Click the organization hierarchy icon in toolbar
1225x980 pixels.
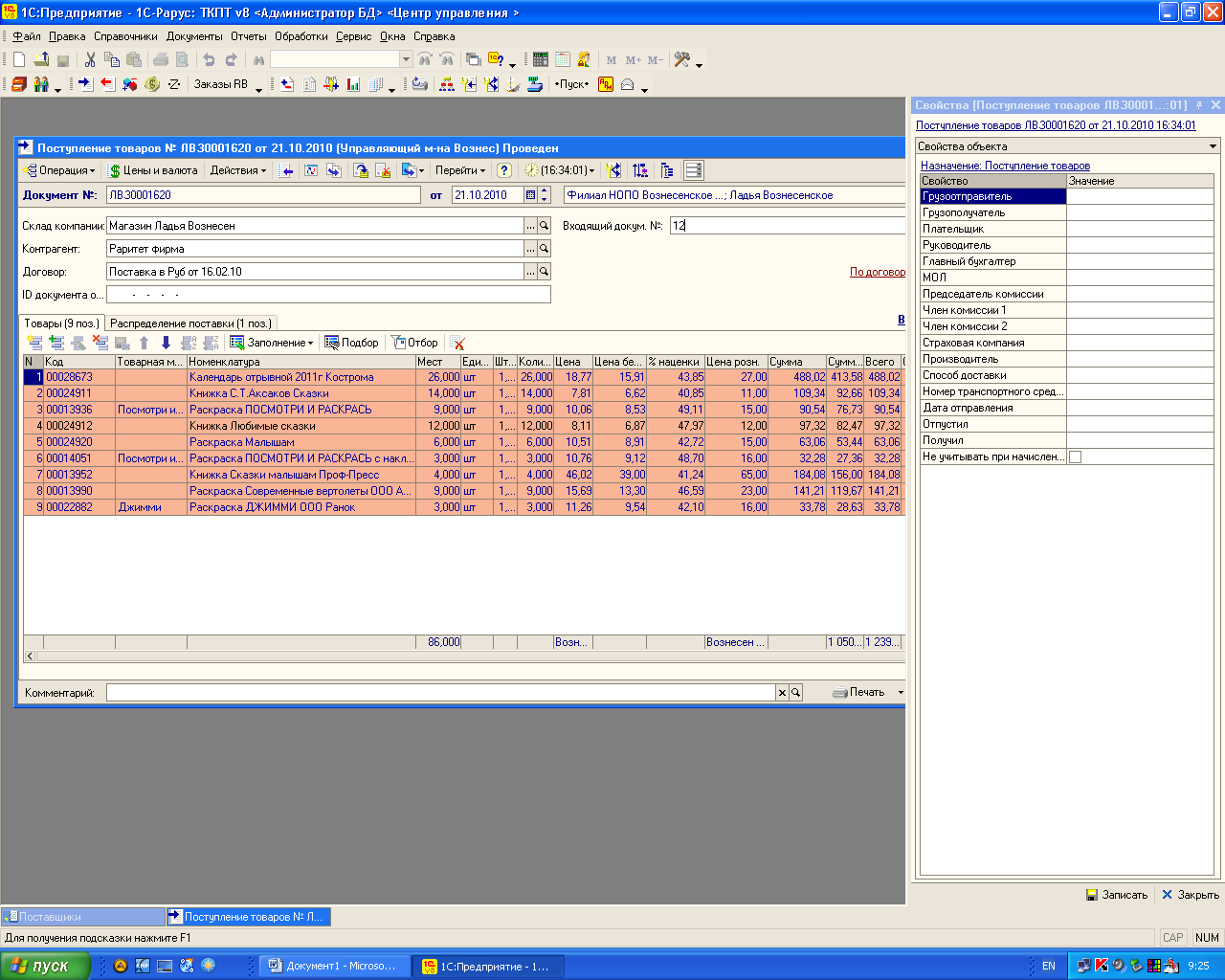pos(447,84)
